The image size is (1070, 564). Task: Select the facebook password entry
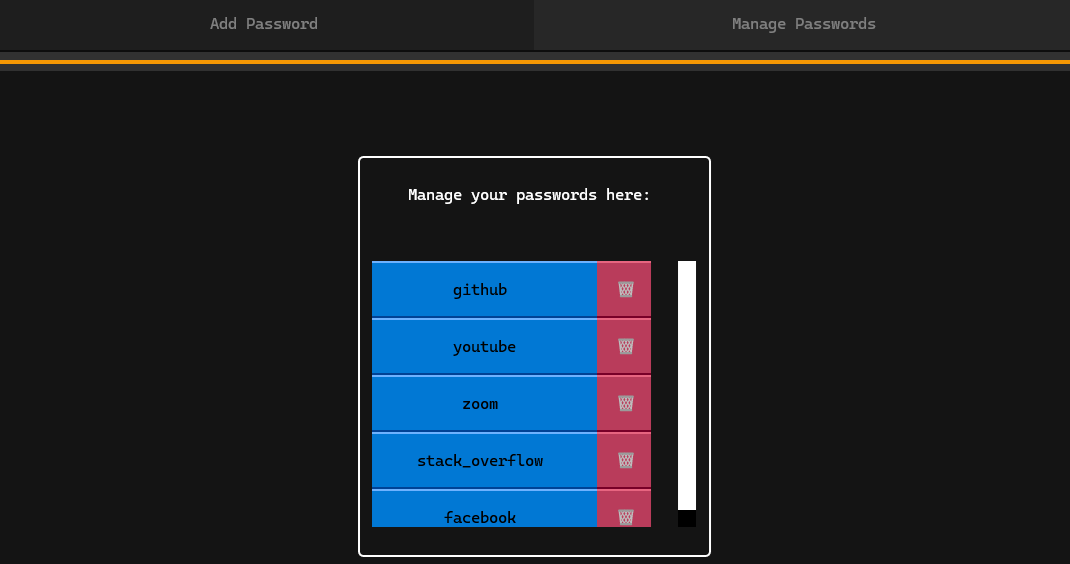point(485,508)
